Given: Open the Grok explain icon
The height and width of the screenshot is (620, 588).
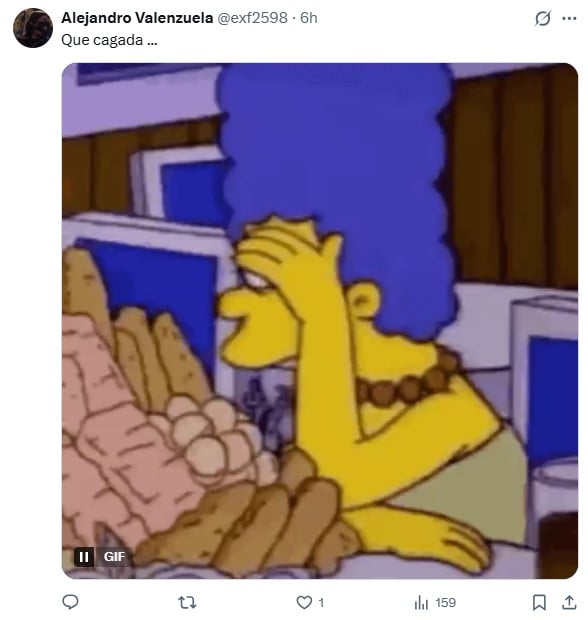Looking at the screenshot, I should point(543,18).
